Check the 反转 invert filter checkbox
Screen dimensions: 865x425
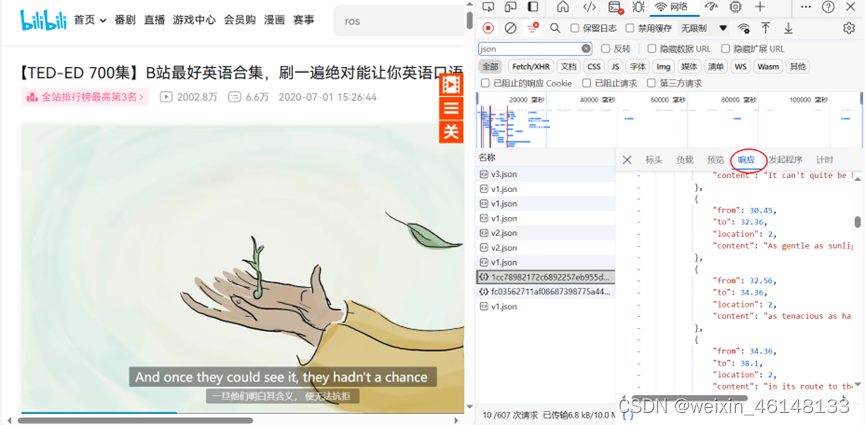(x=605, y=49)
